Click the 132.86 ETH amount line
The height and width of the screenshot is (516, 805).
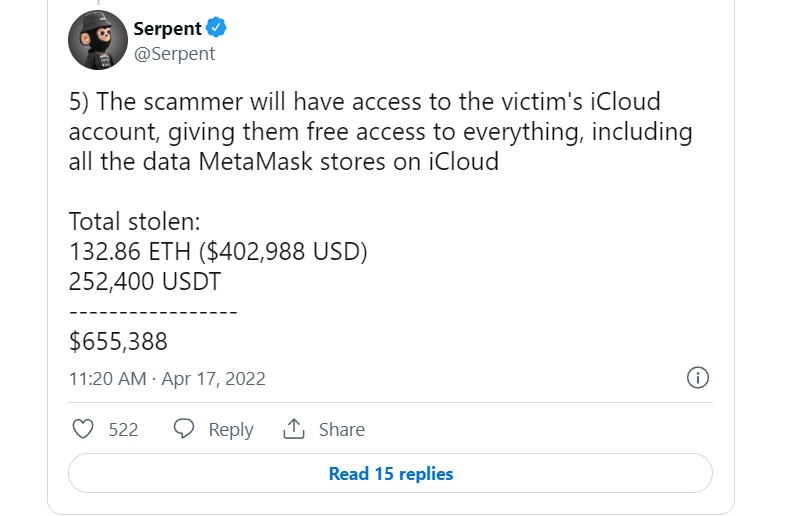[218, 251]
